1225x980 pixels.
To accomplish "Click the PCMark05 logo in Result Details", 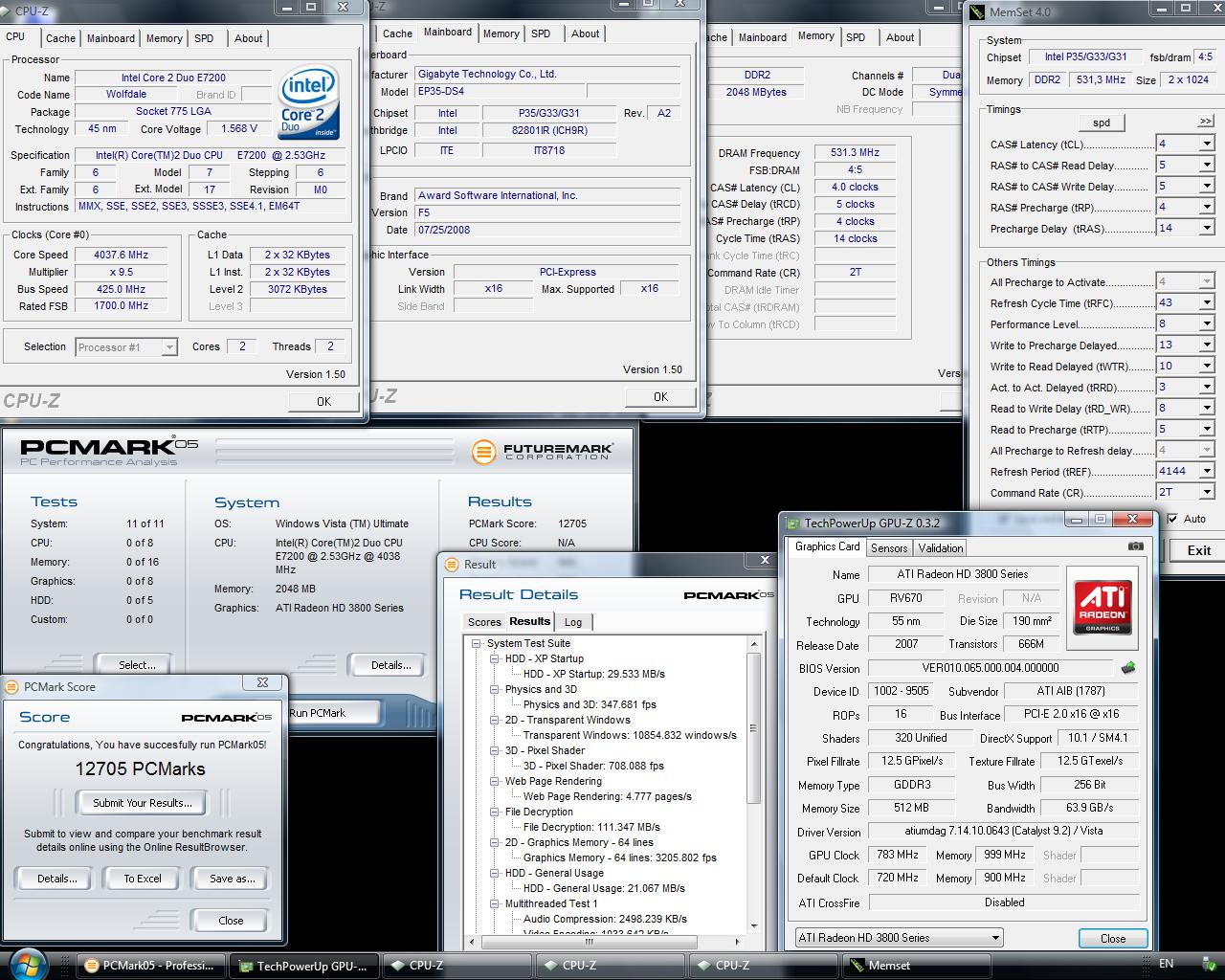I will pyautogui.click(x=728, y=595).
